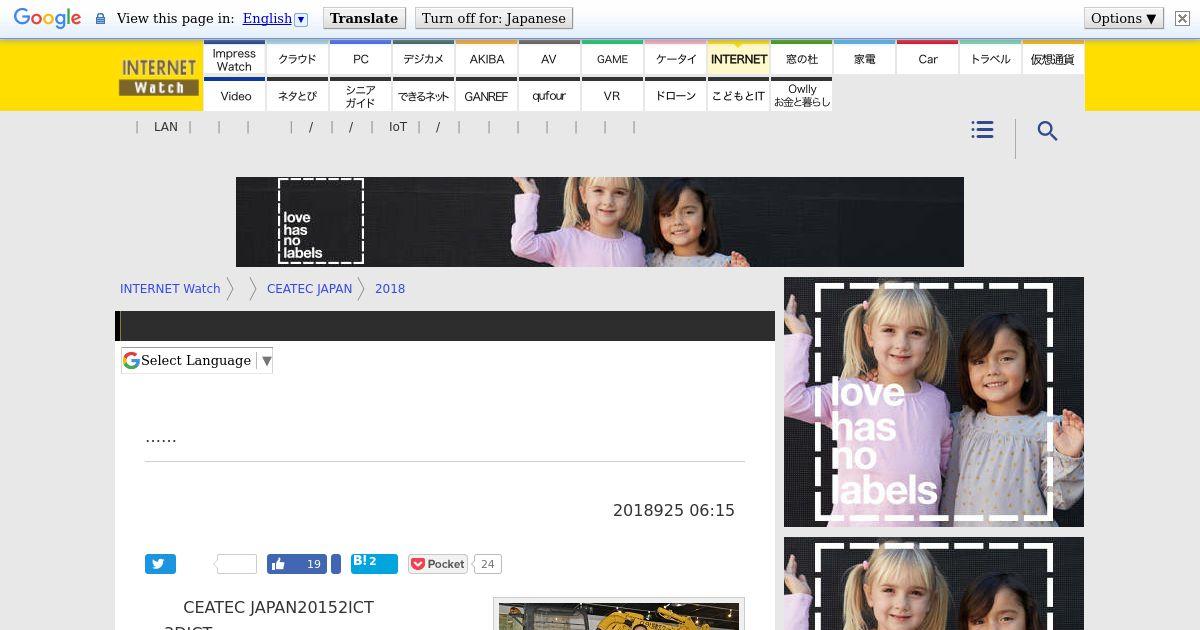Click the article photo thumbnail

click(x=619, y=616)
